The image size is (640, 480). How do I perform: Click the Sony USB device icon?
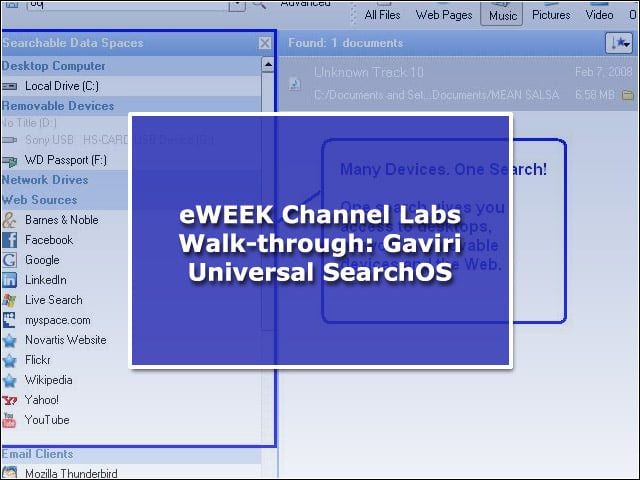tap(9, 140)
